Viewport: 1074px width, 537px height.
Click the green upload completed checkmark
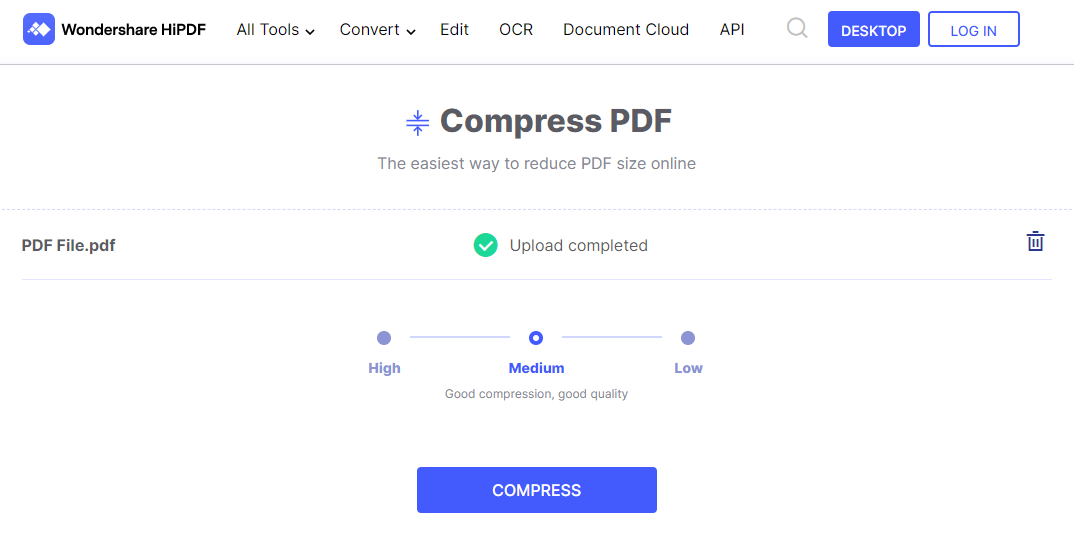point(486,245)
